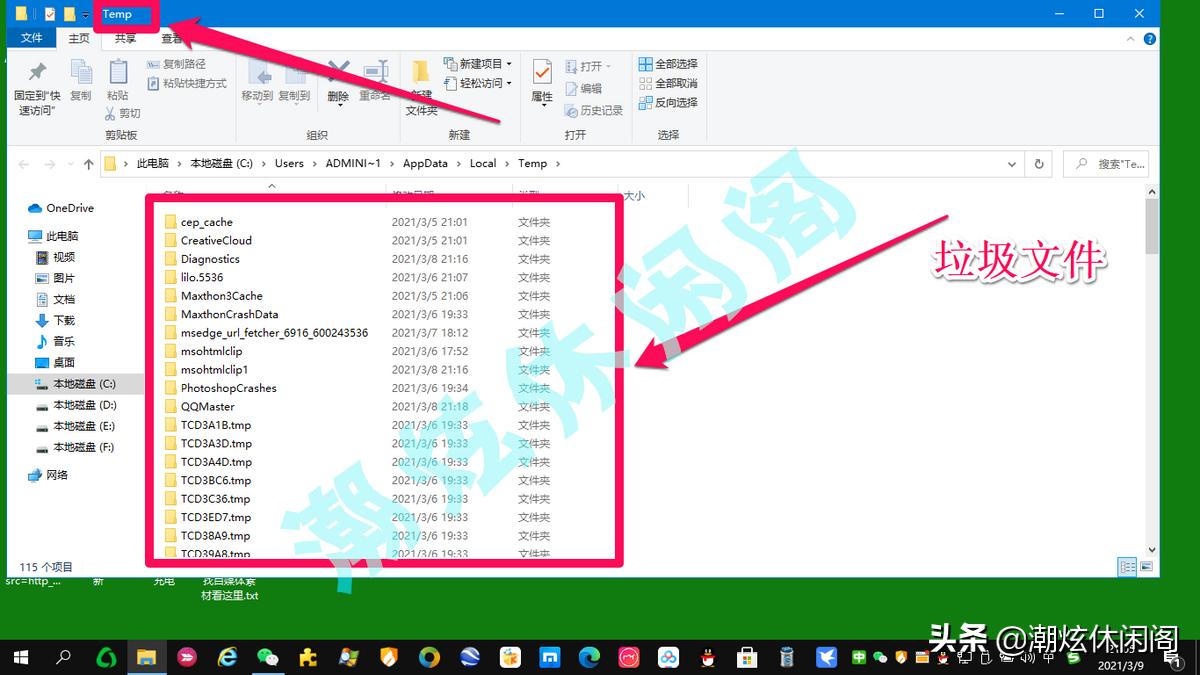The image size is (1200, 675).
Task: Switch to details view using status bar toggle
Action: [1127, 566]
